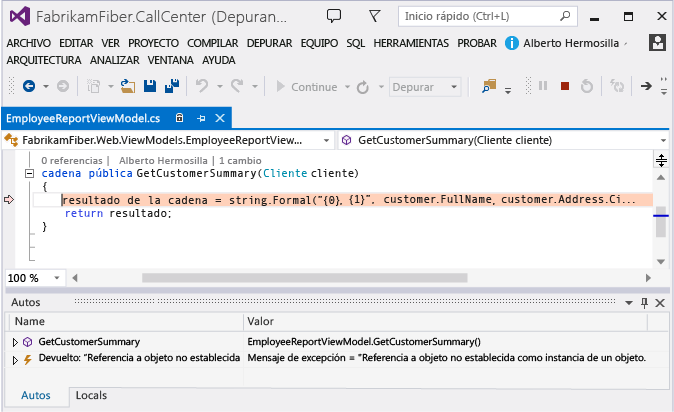
Task: Open the EDITAR menu
Action: click(x=76, y=43)
